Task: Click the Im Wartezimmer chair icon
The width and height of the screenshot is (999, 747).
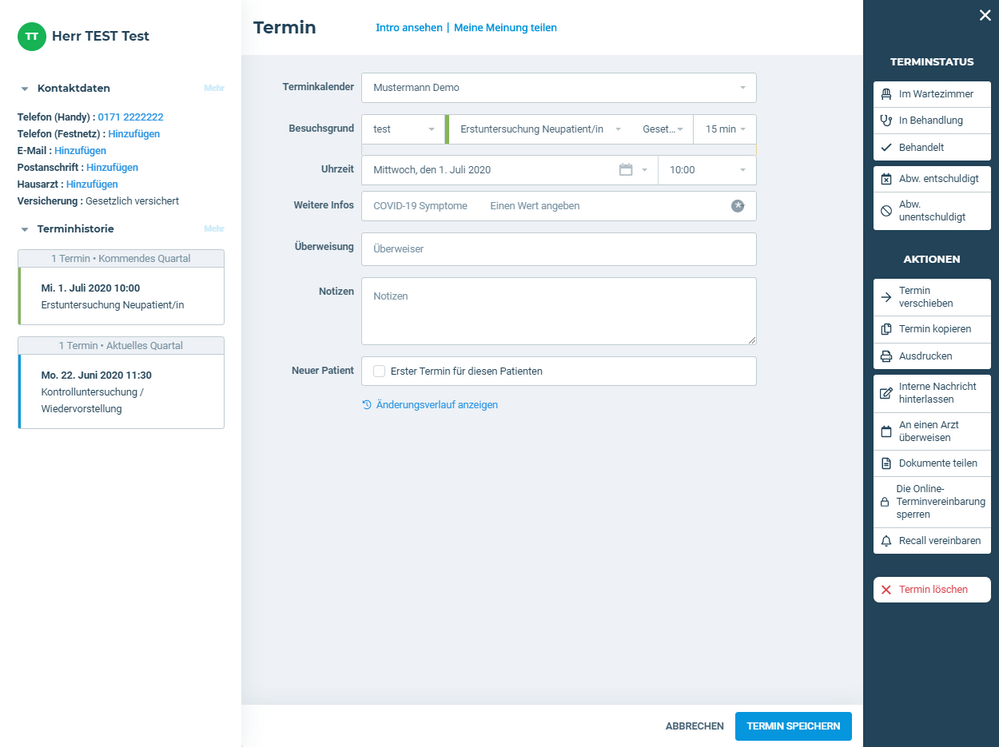Action: coord(886,94)
